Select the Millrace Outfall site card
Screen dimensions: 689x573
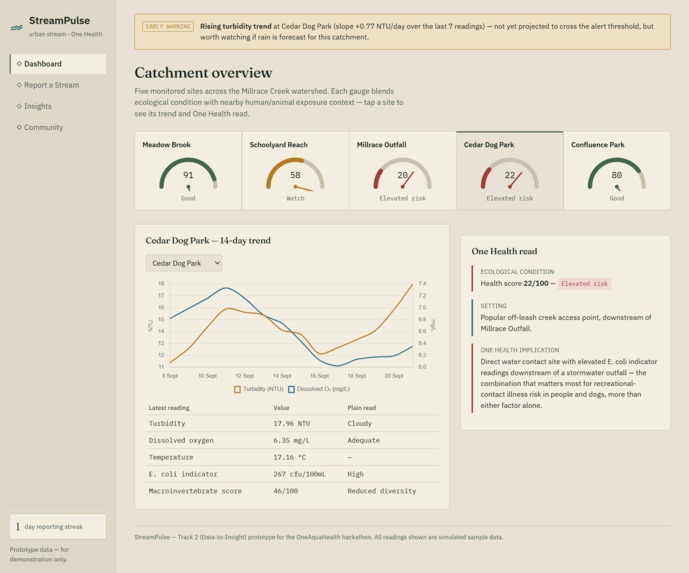[403, 170]
